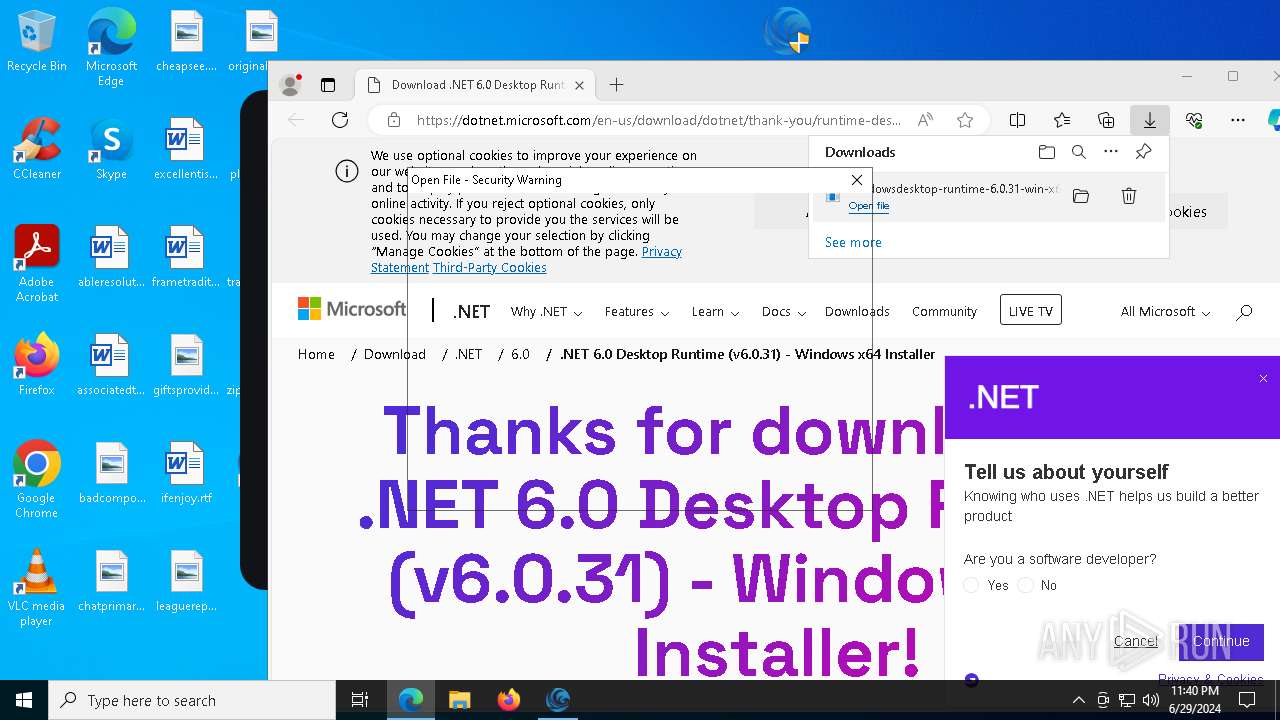1280x720 pixels.
Task: Add this page to favorites star
Action: pos(965,120)
